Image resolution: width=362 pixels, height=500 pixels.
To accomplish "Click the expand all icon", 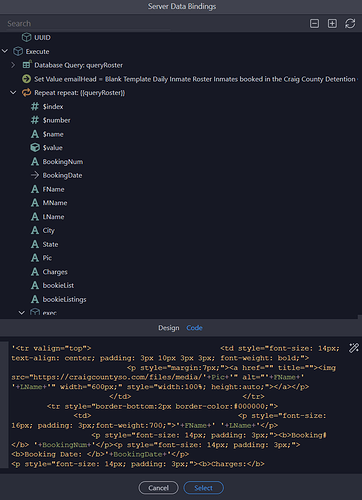I will (332, 23).
